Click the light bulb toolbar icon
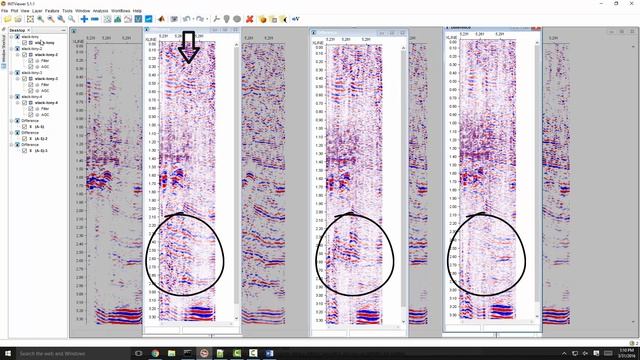This screenshot has height=360, width=640. 227,19
